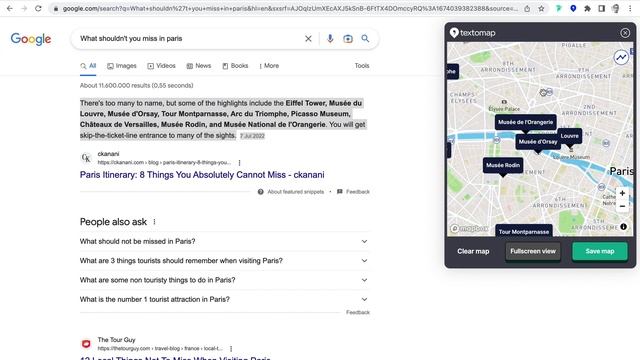This screenshot has width=640, height=360.
Task: Zoom in on the Textomap map
Action: [622, 193]
